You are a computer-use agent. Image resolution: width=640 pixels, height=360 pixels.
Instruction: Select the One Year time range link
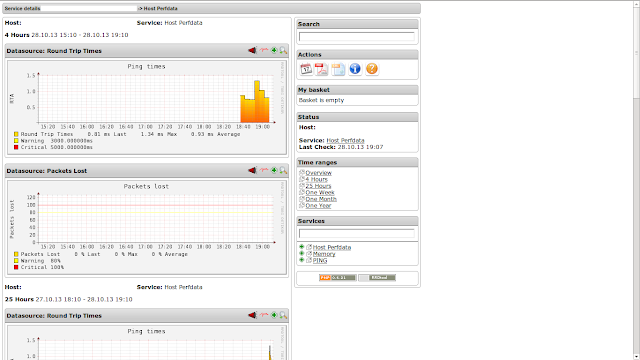pos(318,205)
